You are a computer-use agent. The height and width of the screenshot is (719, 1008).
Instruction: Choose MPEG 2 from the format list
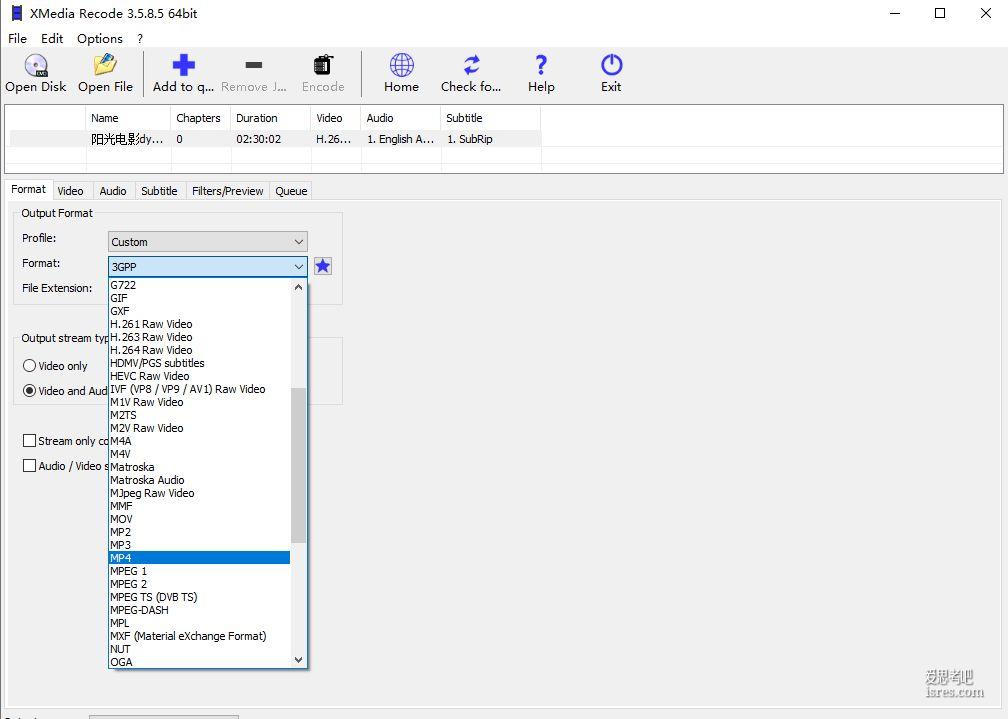[x=199, y=584]
